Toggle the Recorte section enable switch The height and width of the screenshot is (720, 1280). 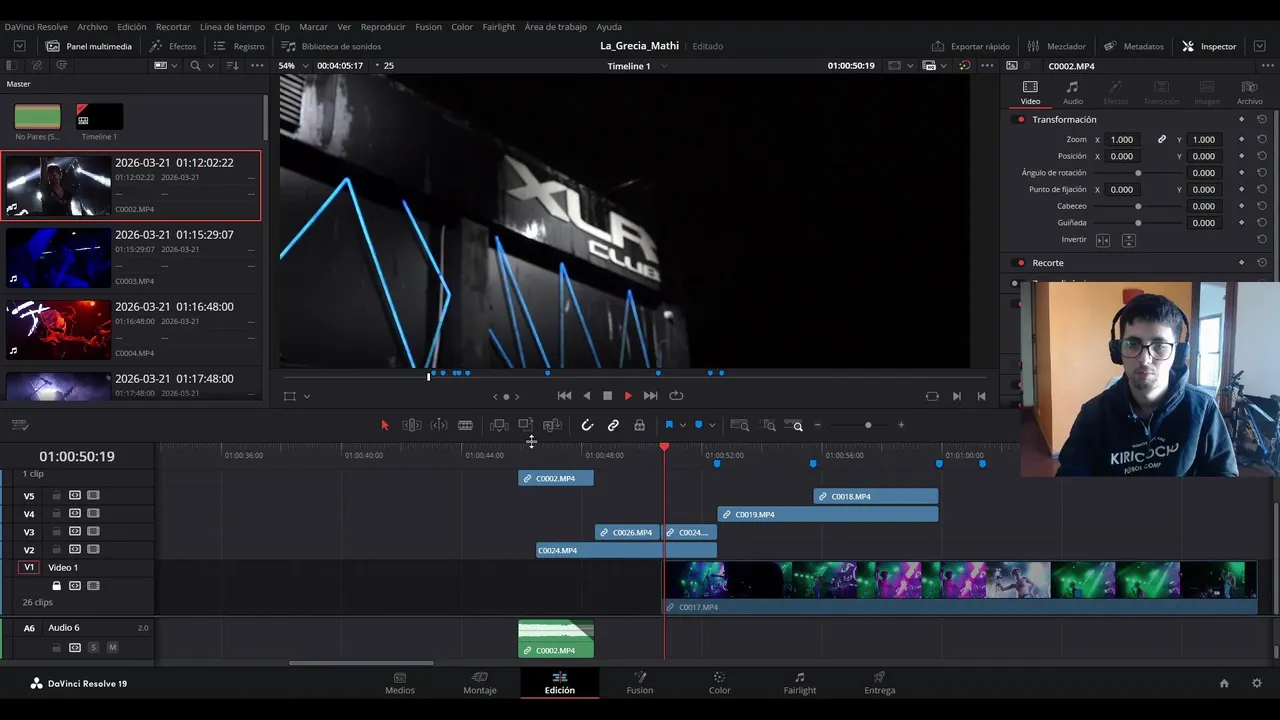1020,263
